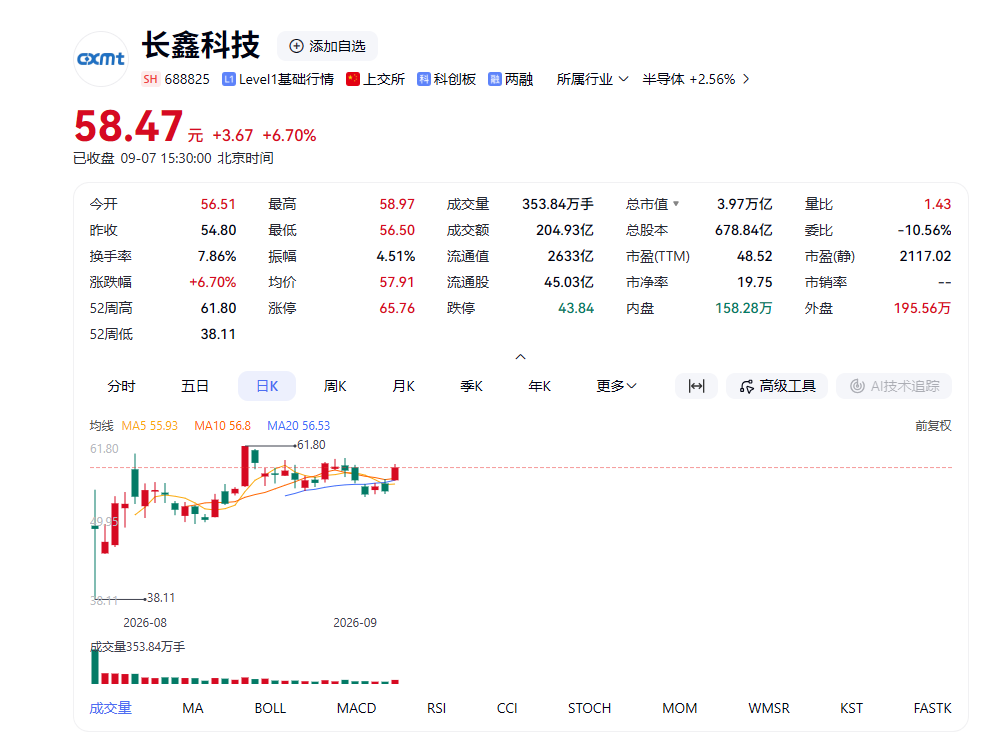Toggle 前复权 price adjustment setting
The image size is (981, 735).
pos(933,426)
